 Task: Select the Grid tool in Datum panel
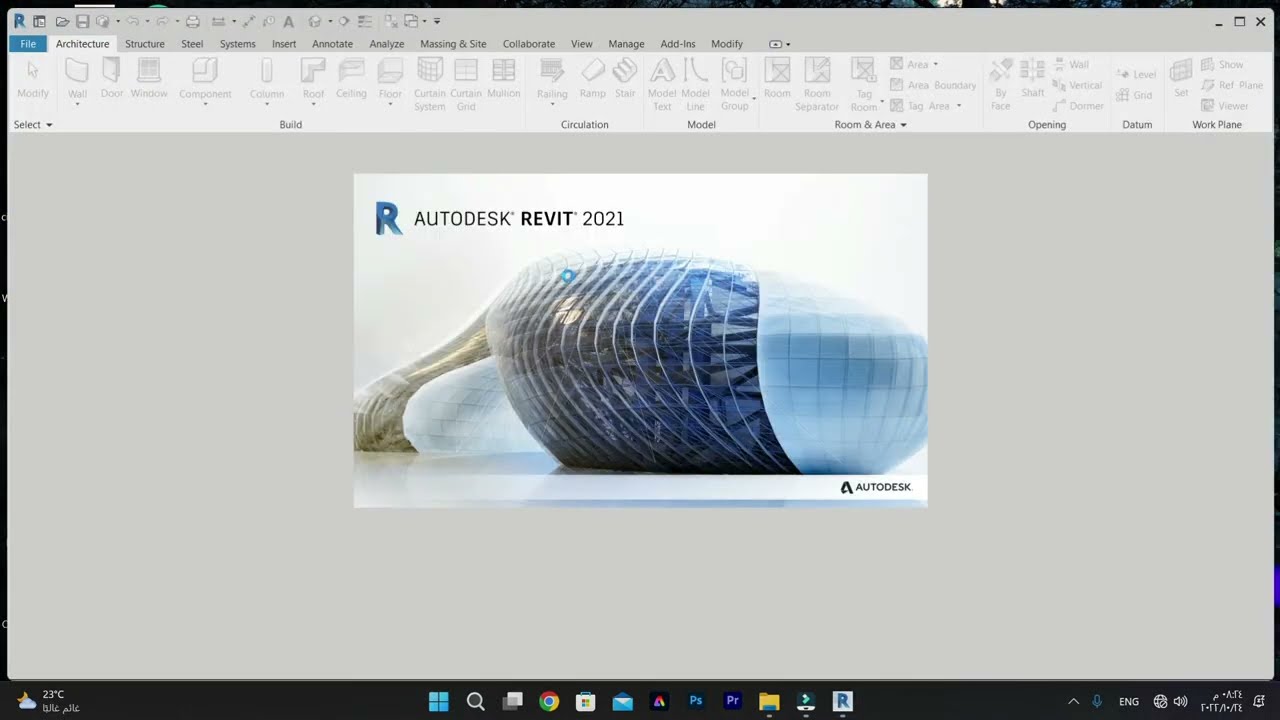(1134, 95)
